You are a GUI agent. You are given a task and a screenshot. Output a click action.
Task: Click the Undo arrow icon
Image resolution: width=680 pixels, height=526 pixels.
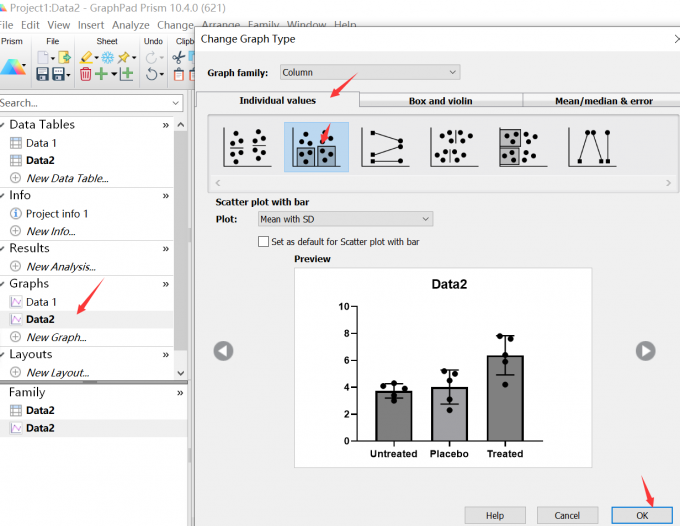point(151,74)
